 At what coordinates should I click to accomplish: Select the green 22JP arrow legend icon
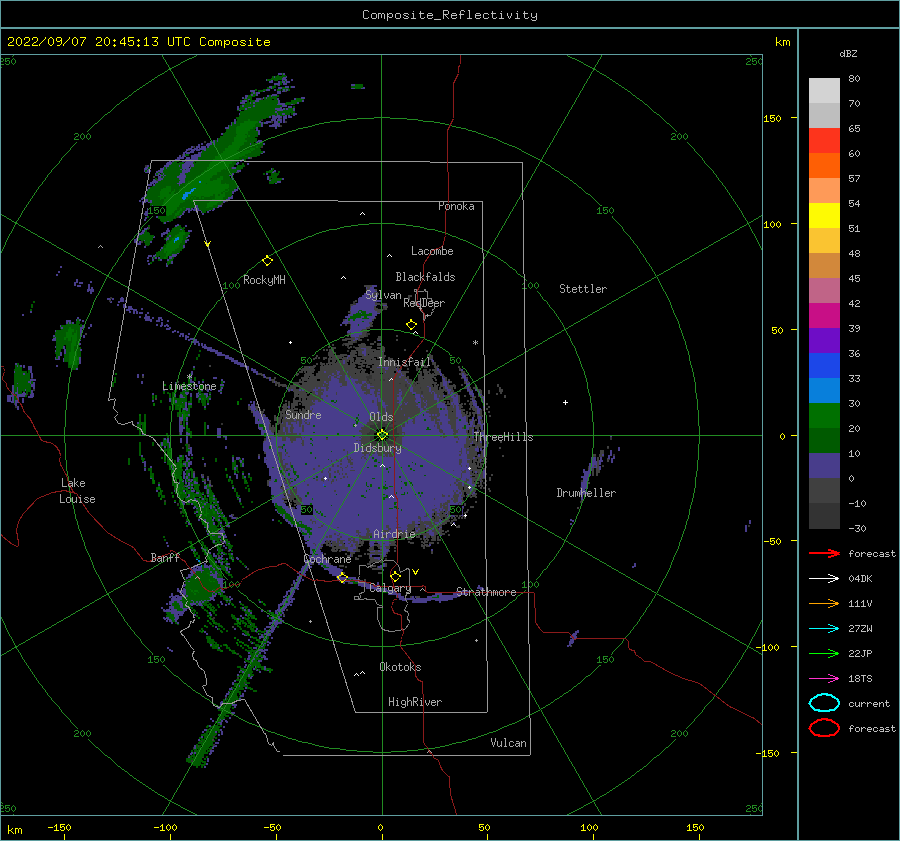coord(824,653)
